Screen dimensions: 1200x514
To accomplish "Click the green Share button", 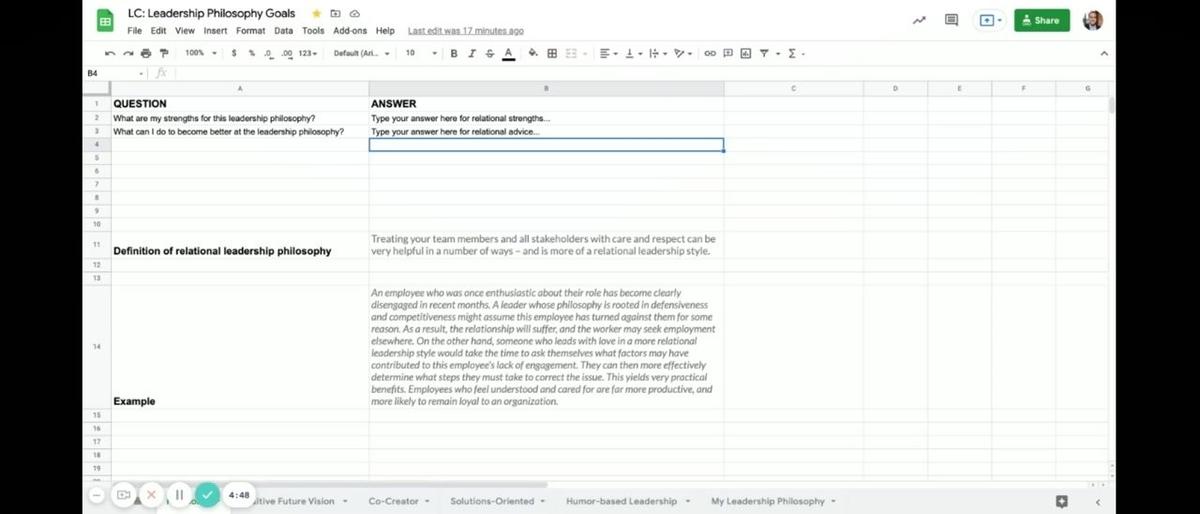I will pos(1041,20).
